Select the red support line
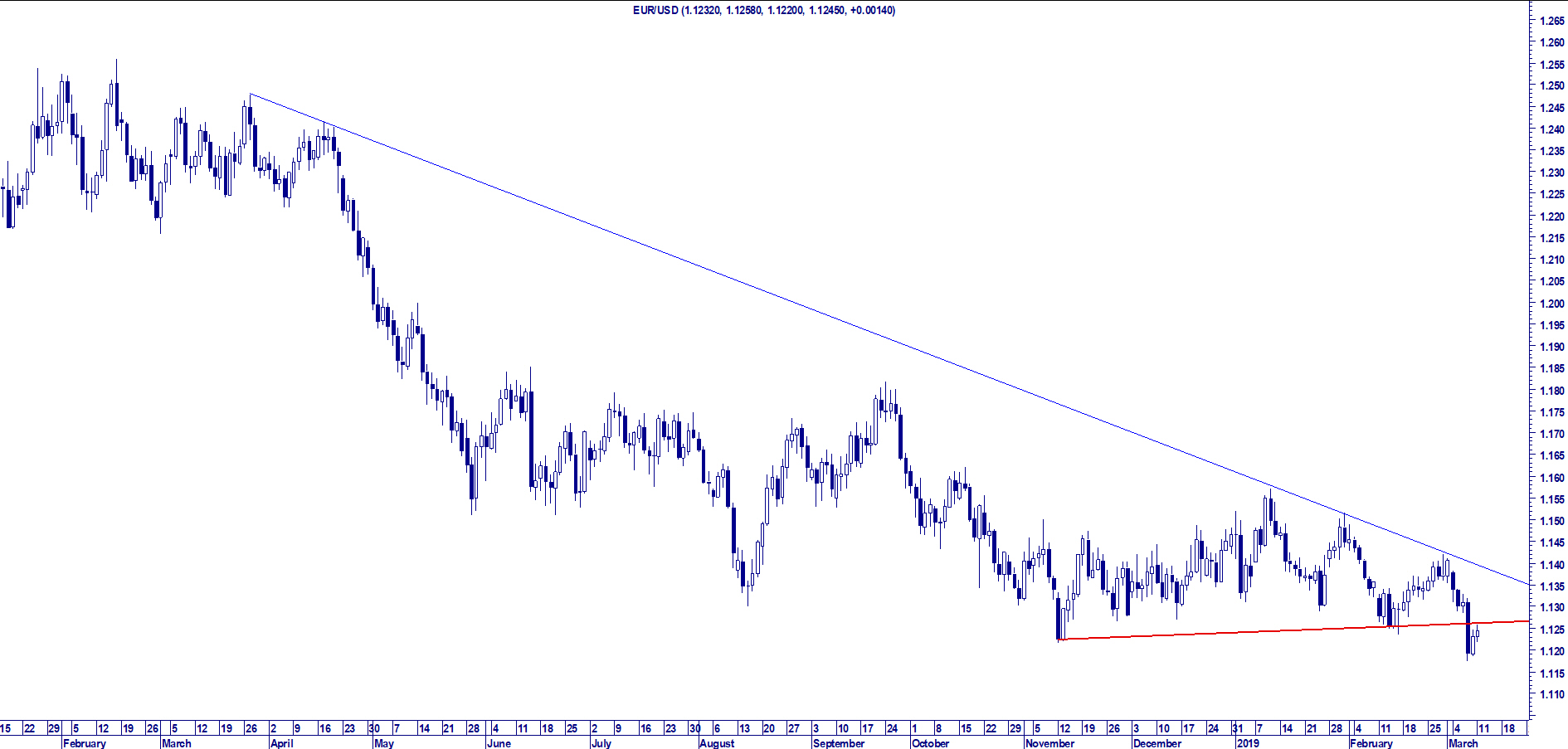This screenshot has width=1568, height=749. coord(1294,630)
